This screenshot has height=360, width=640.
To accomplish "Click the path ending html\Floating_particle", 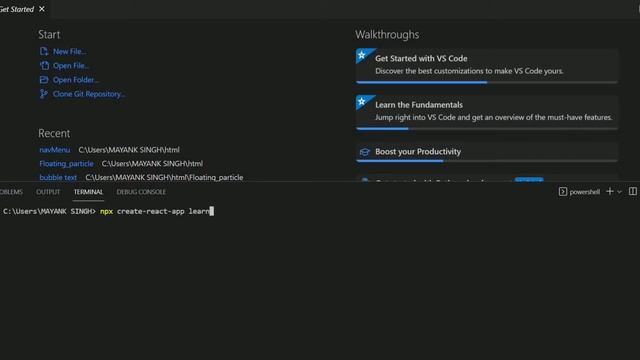I will [164, 178].
